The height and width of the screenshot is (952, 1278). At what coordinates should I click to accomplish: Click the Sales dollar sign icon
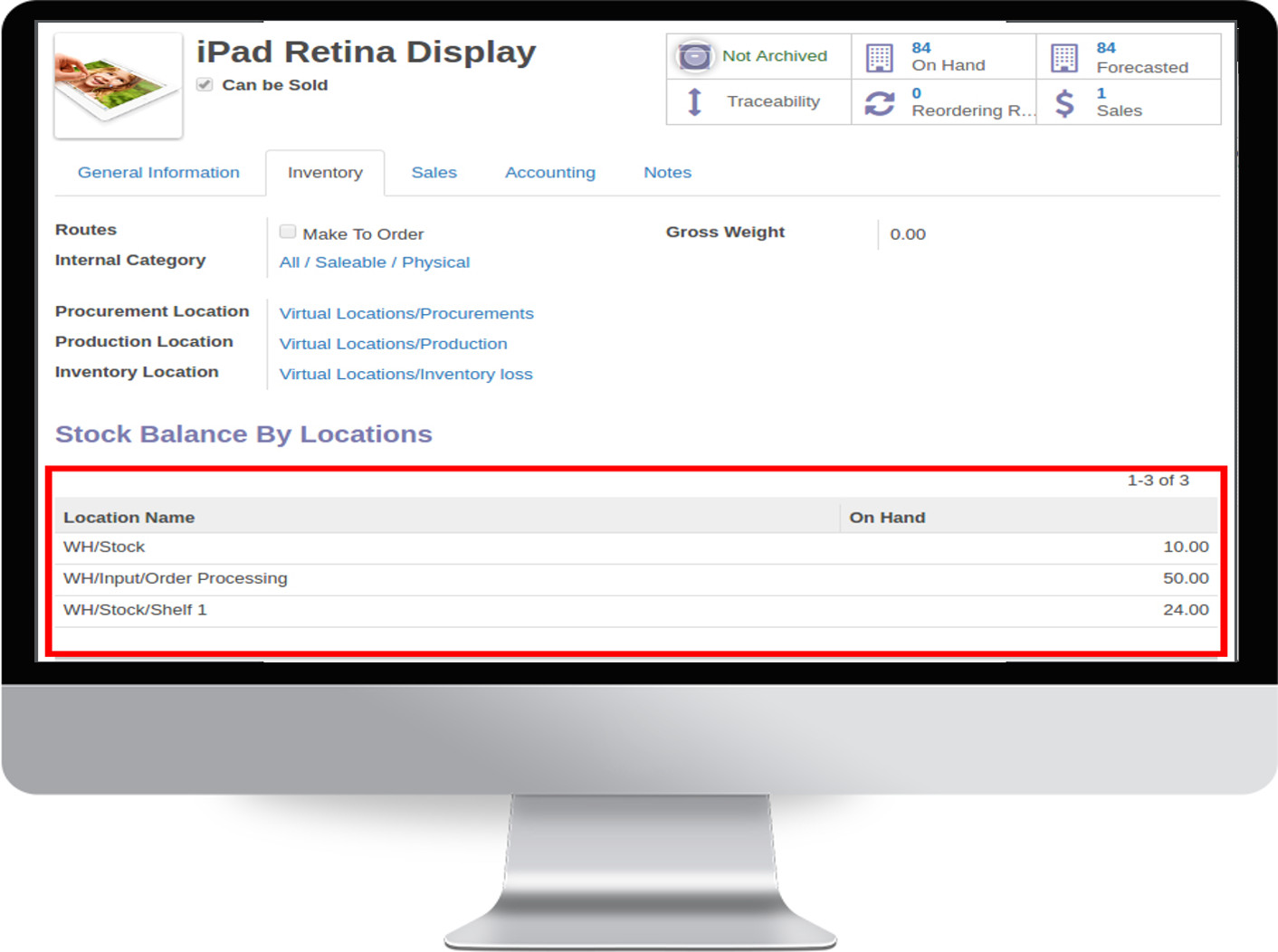pos(1065,102)
